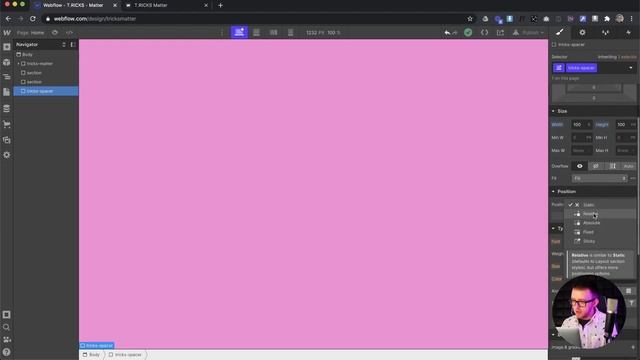Select the mobile portrait breakpoint icon
The height and width of the screenshot is (360, 640).
point(290,32)
